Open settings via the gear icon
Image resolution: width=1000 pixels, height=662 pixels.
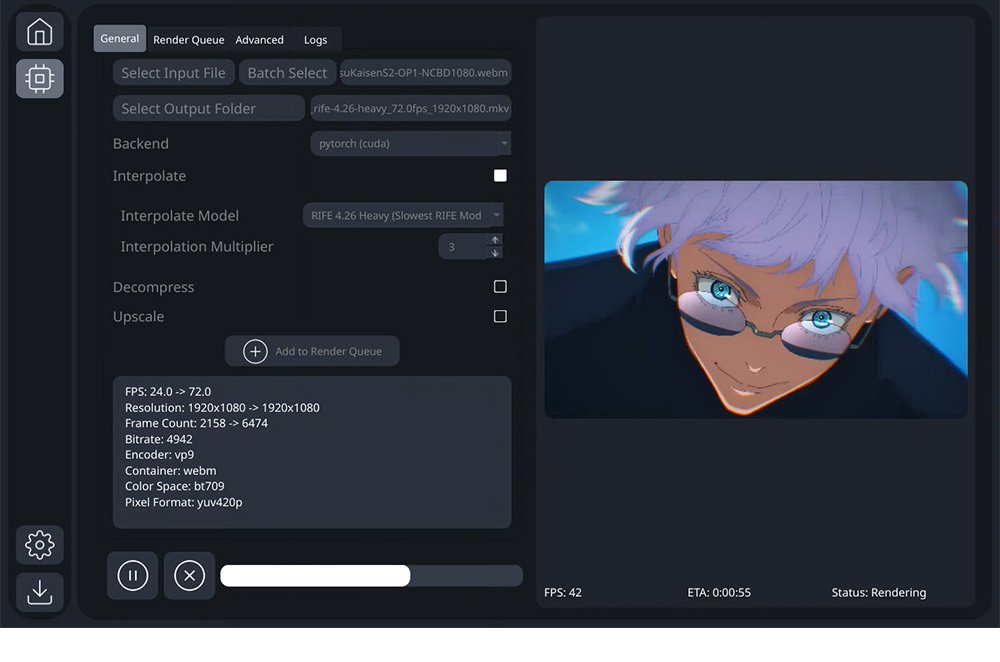coord(39,545)
